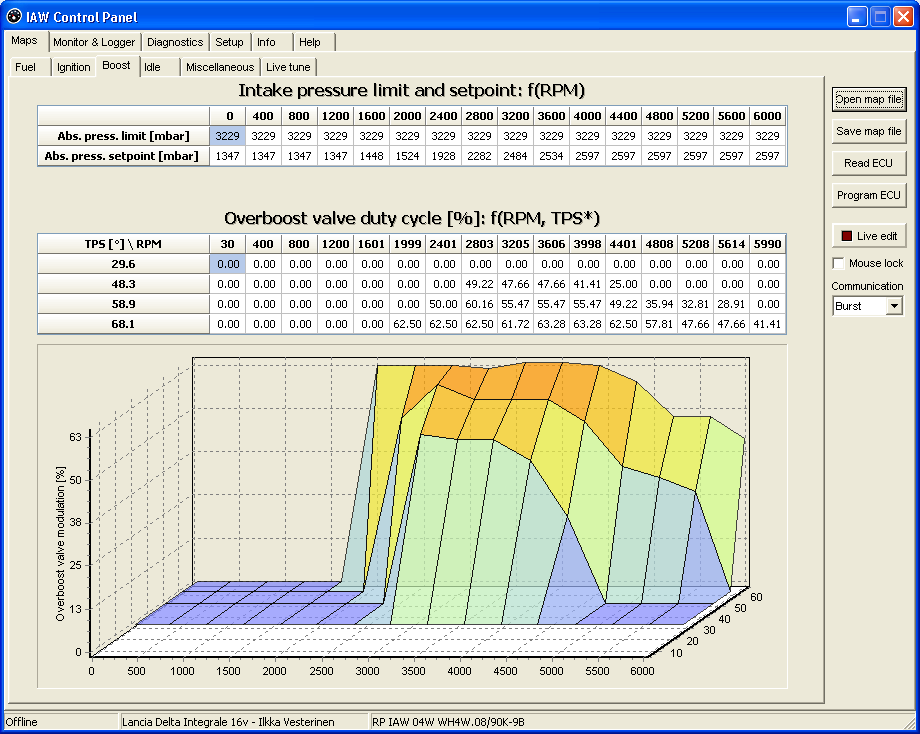Click the RPM 2803 column header in duty table
The height and width of the screenshot is (734, 920).
(x=479, y=244)
